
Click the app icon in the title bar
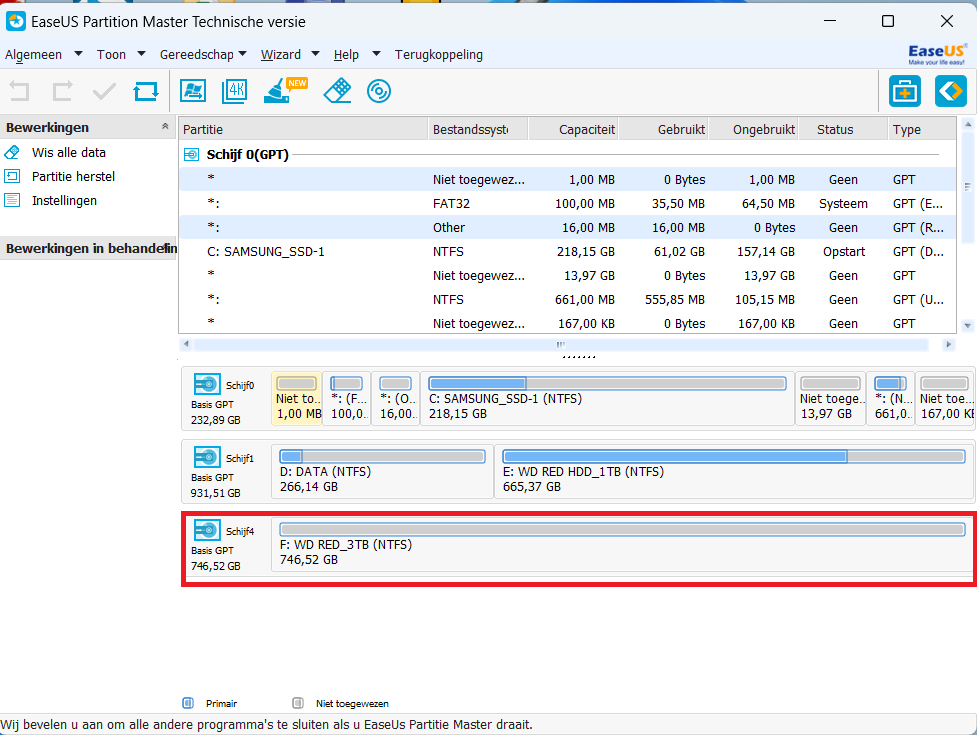(16, 21)
